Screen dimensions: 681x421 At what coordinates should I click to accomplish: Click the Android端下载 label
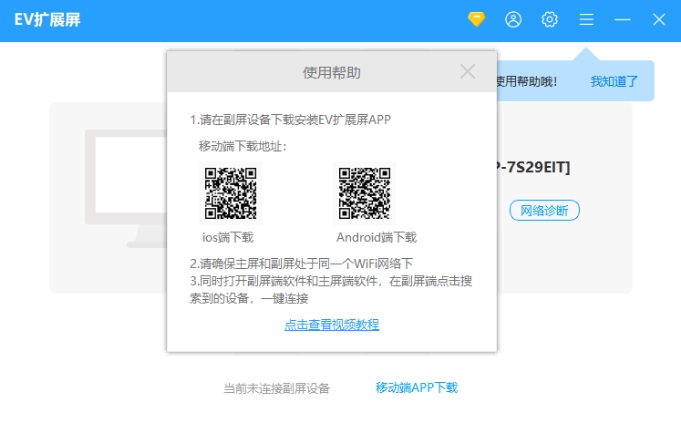click(376, 237)
